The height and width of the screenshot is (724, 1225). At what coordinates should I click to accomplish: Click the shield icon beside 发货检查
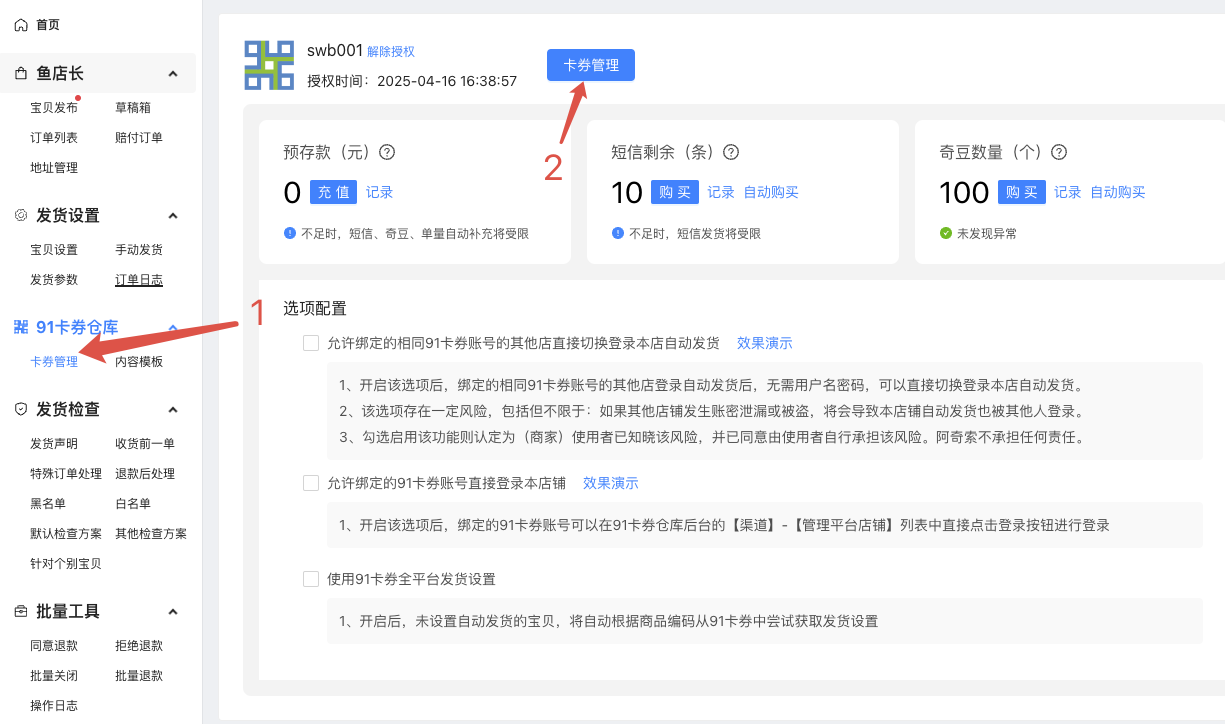coord(21,410)
